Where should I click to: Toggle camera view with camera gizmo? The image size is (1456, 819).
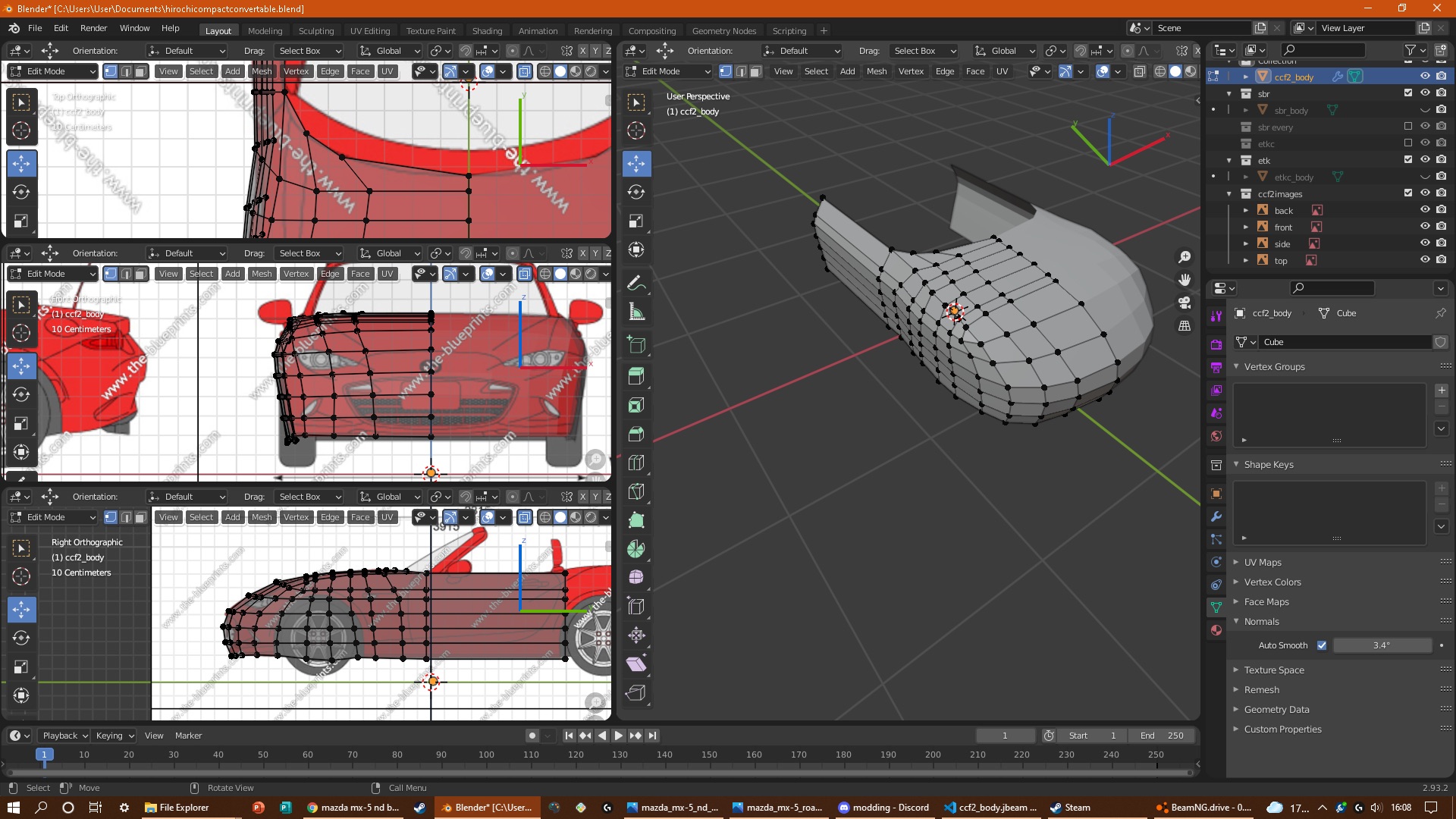(1185, 303)
